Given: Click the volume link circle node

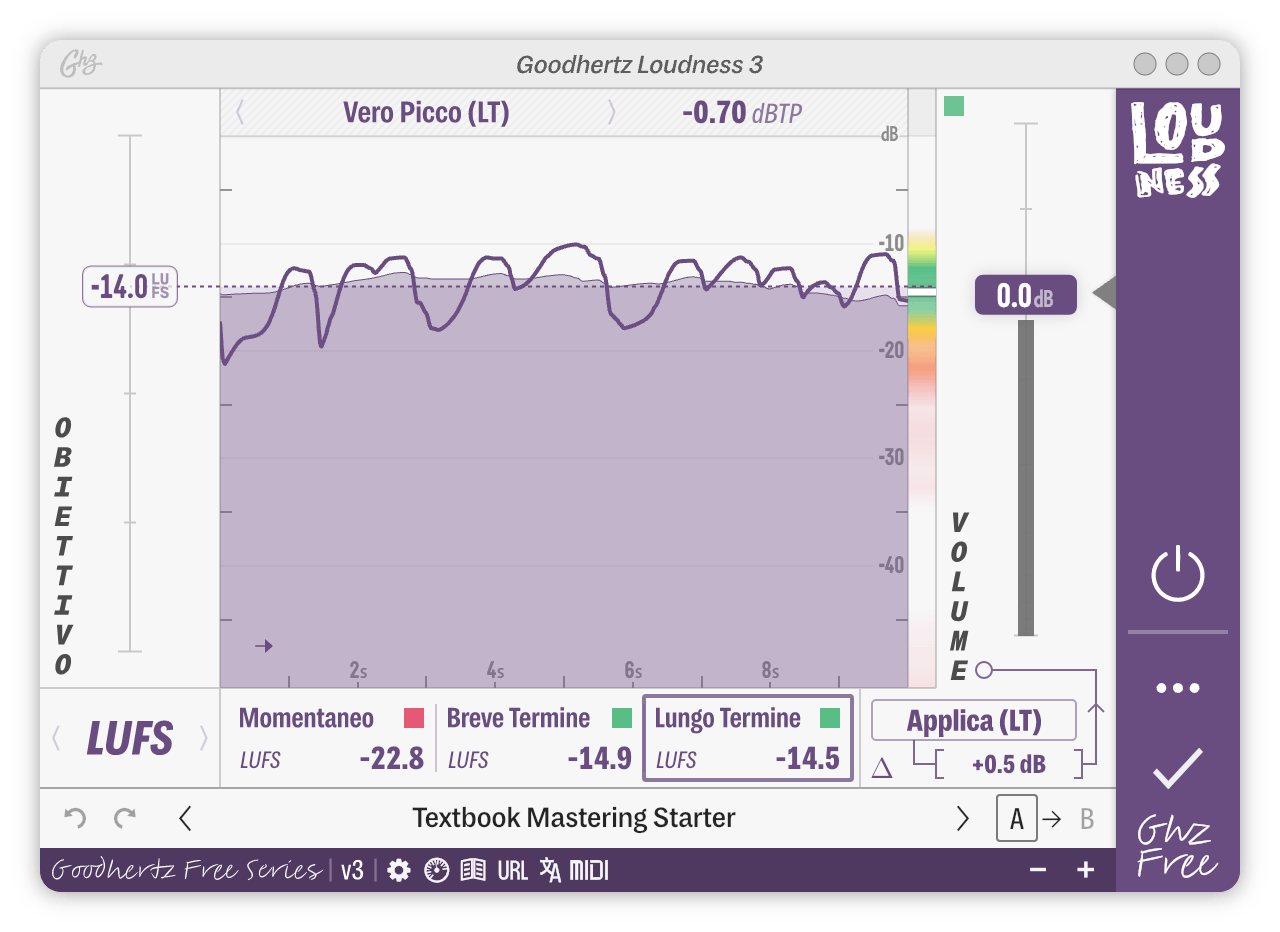Looking at the screenshot, I should pyautogui.click(x=984, y=669).
